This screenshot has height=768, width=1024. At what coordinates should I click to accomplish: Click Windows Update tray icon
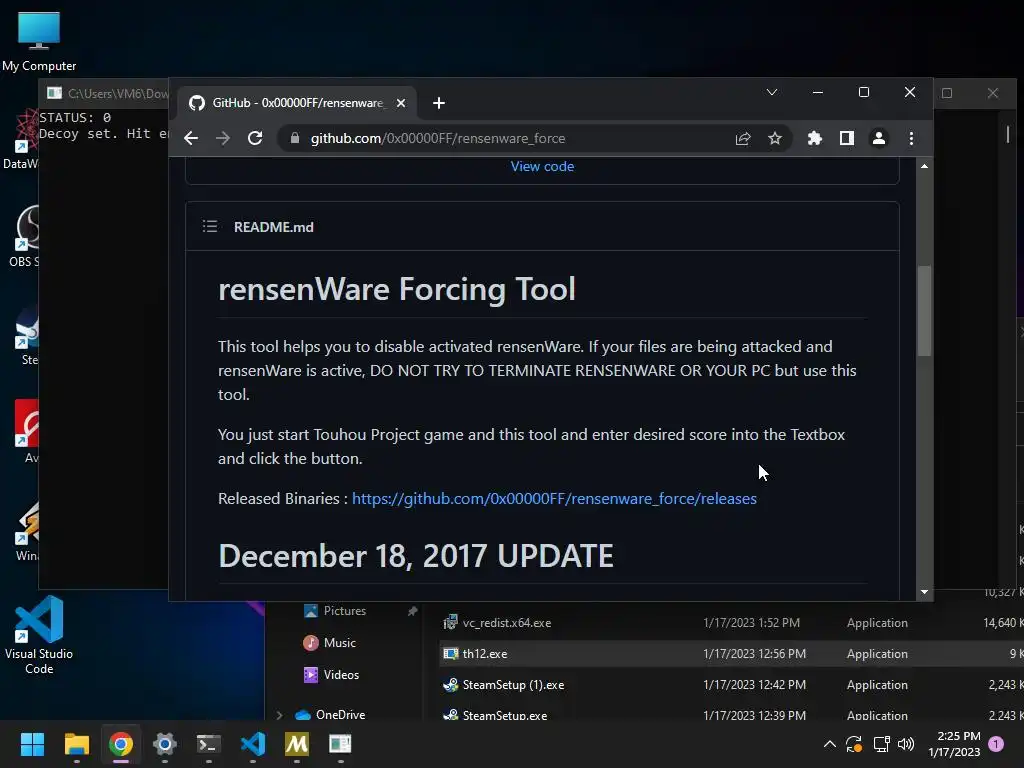click(x=854, y=744)
